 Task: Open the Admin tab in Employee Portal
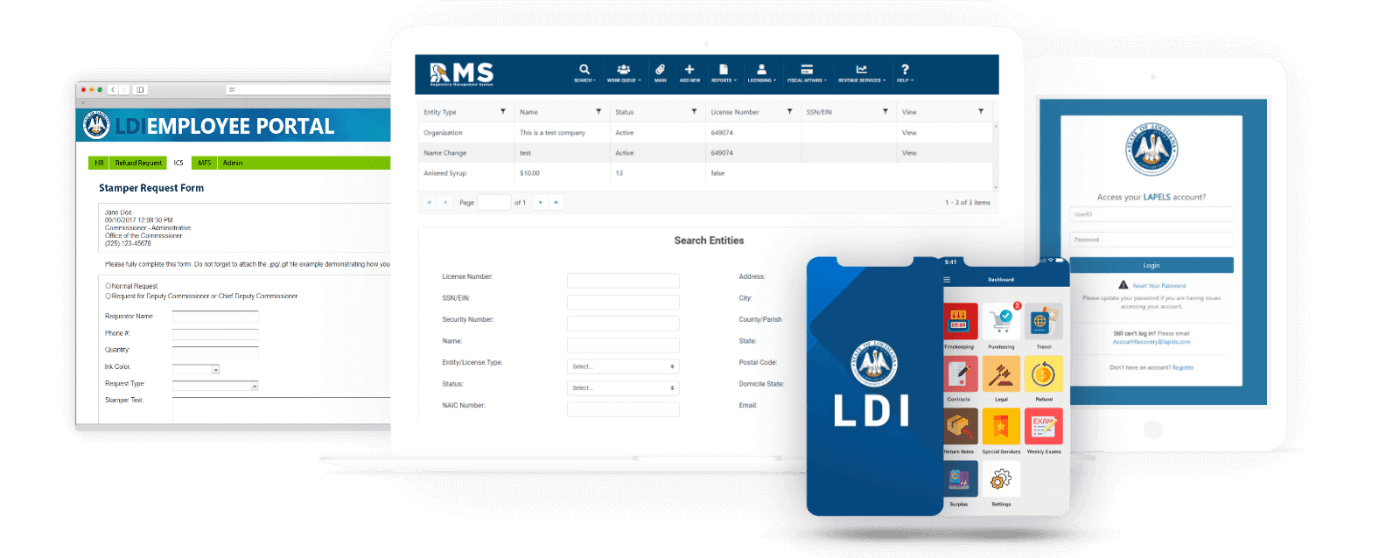pos(232,163)
